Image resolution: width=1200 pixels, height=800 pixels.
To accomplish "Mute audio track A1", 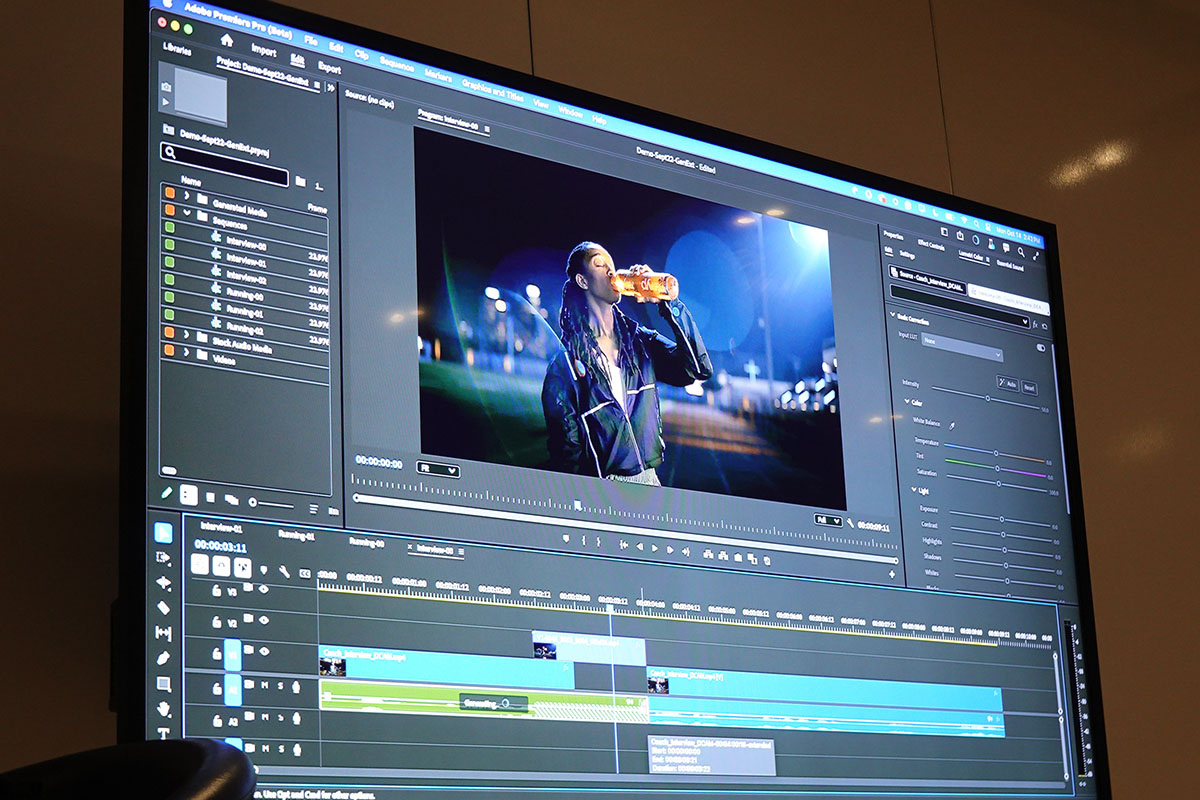I will pos(264,685).
